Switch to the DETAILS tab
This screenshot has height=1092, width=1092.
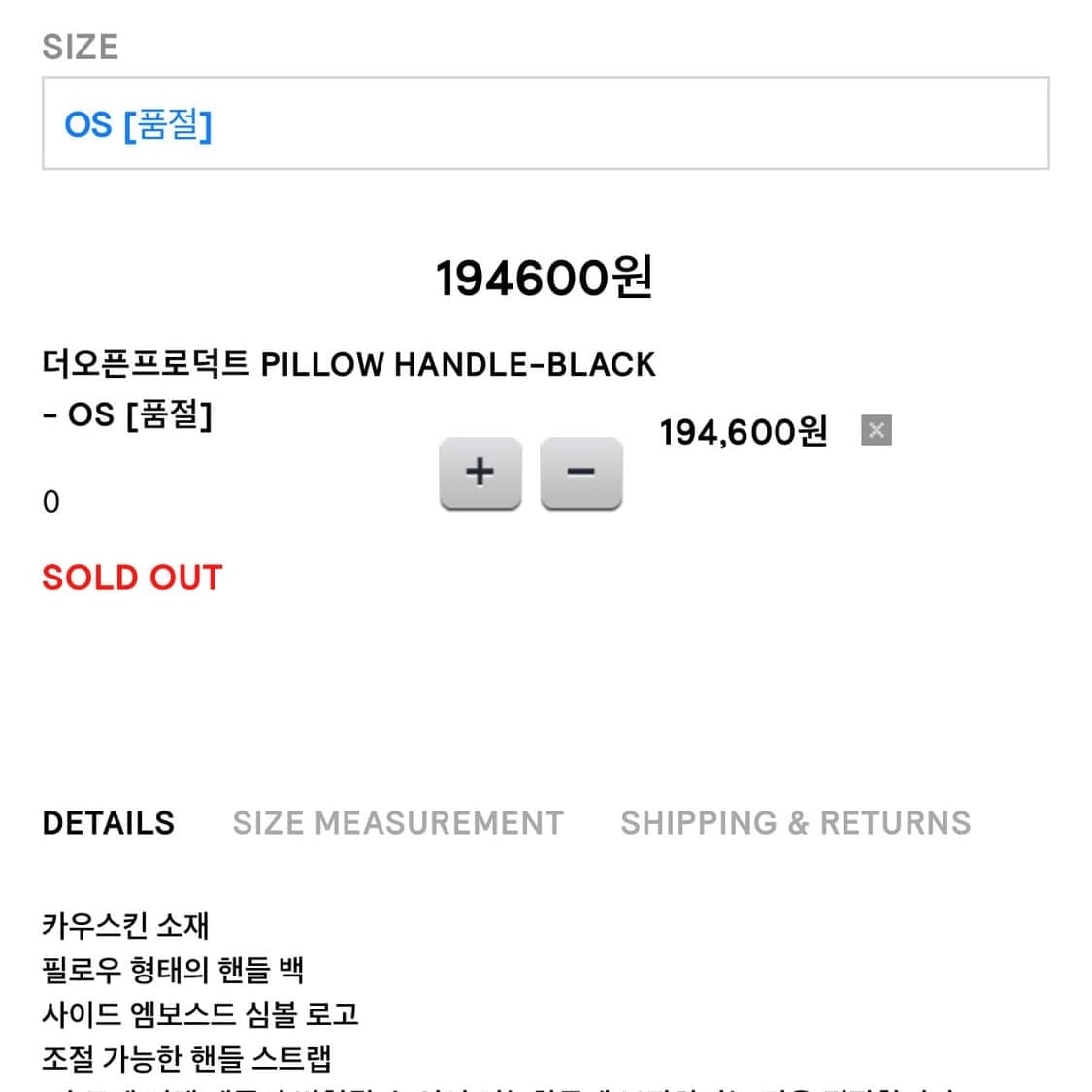click(109, 823)
